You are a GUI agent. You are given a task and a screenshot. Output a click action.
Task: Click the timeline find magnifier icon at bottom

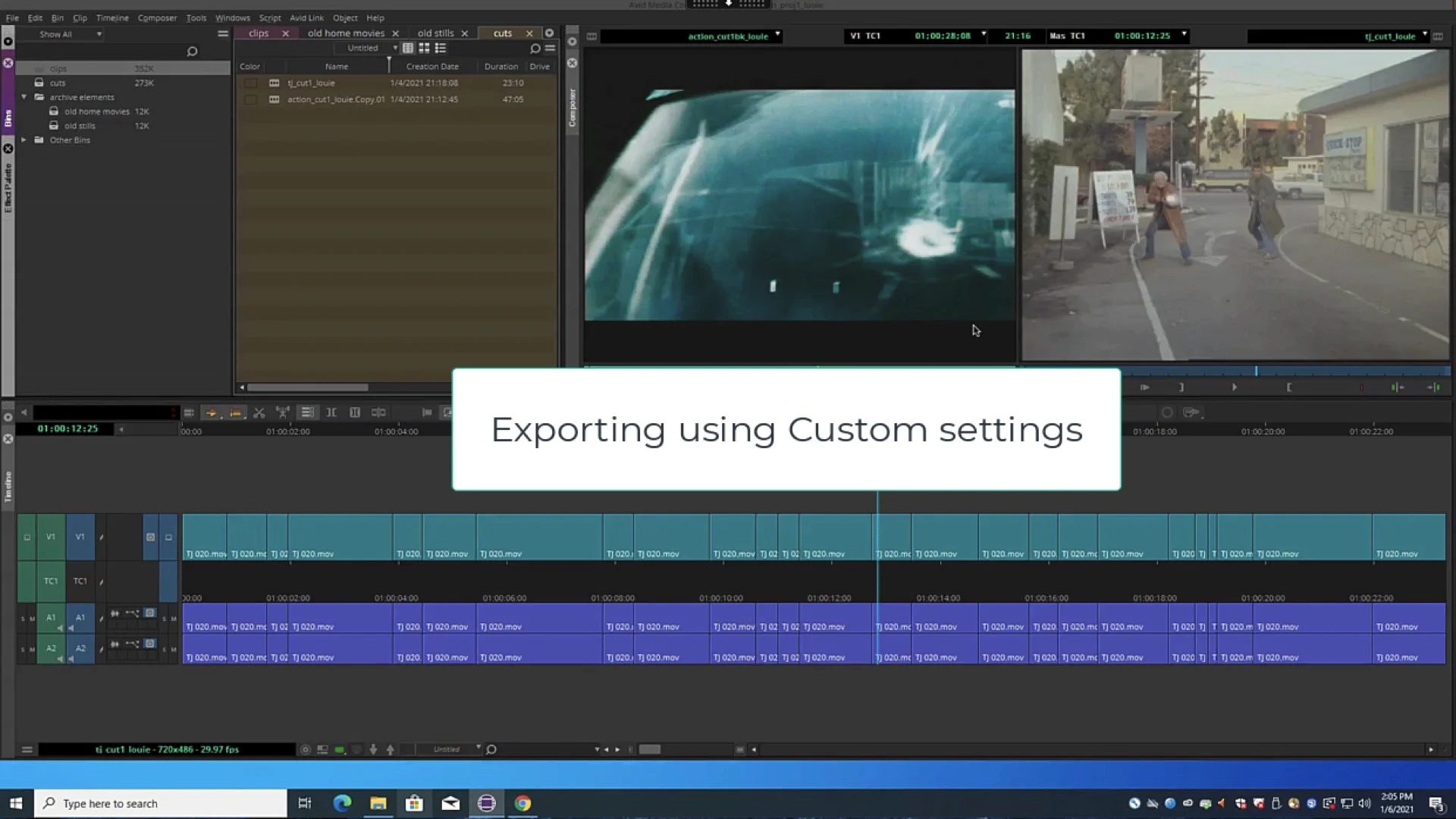[491, 749]
